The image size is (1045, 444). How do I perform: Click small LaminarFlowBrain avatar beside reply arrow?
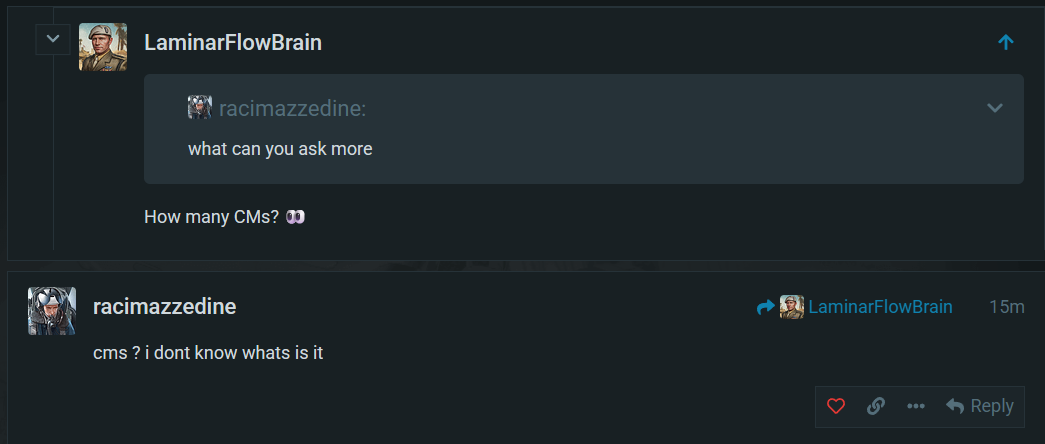coord(792,307)
